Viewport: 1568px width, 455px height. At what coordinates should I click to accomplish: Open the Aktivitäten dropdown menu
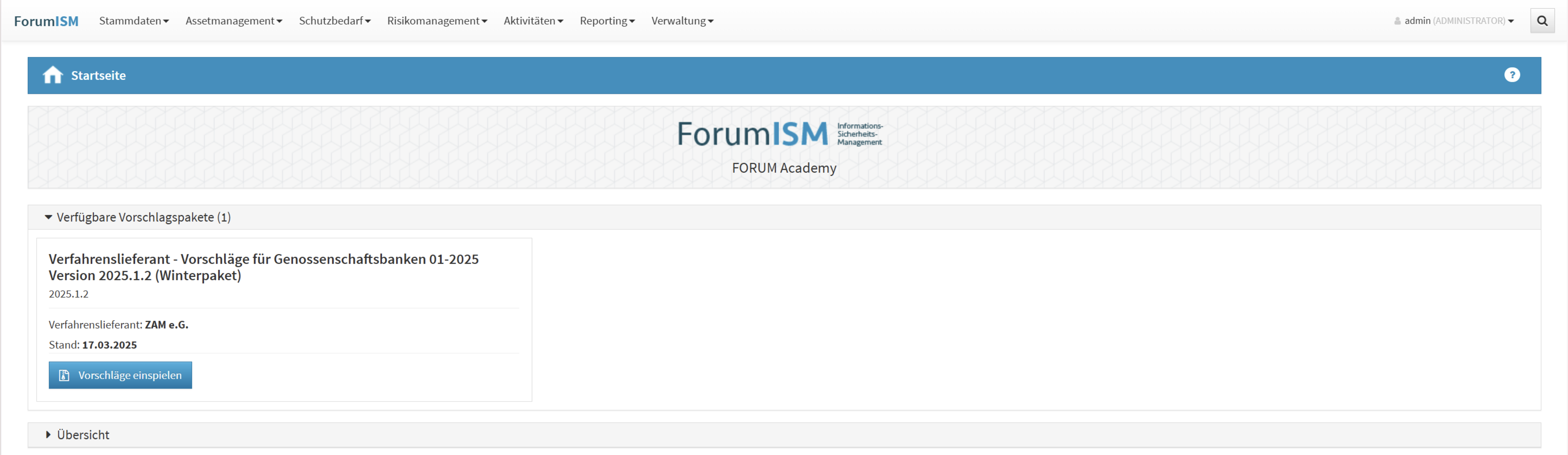[x=533, y=21]
